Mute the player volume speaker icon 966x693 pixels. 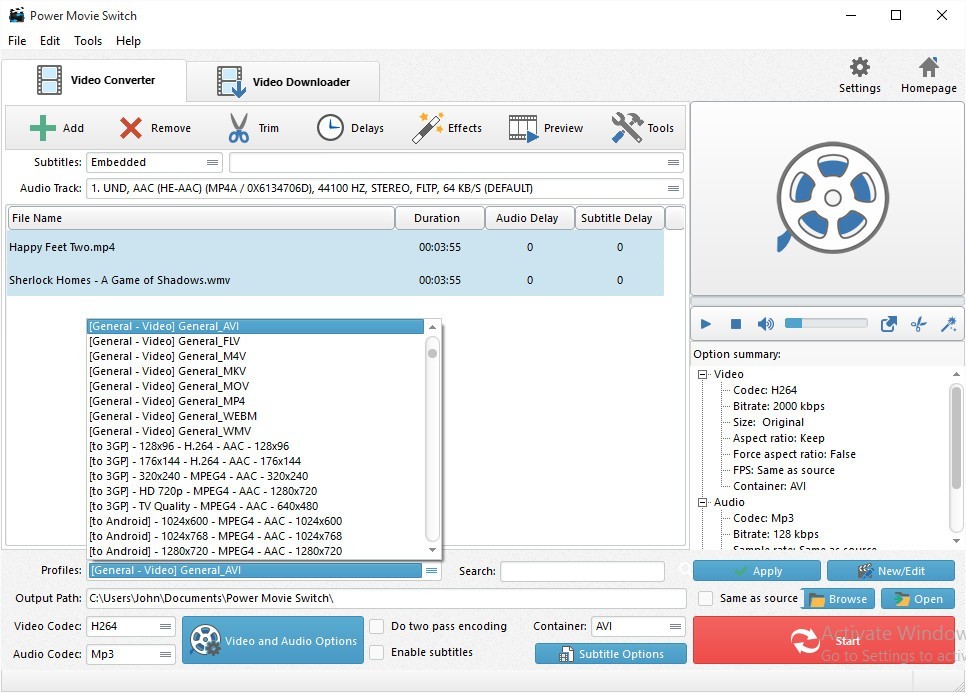(x=765, y=324)
